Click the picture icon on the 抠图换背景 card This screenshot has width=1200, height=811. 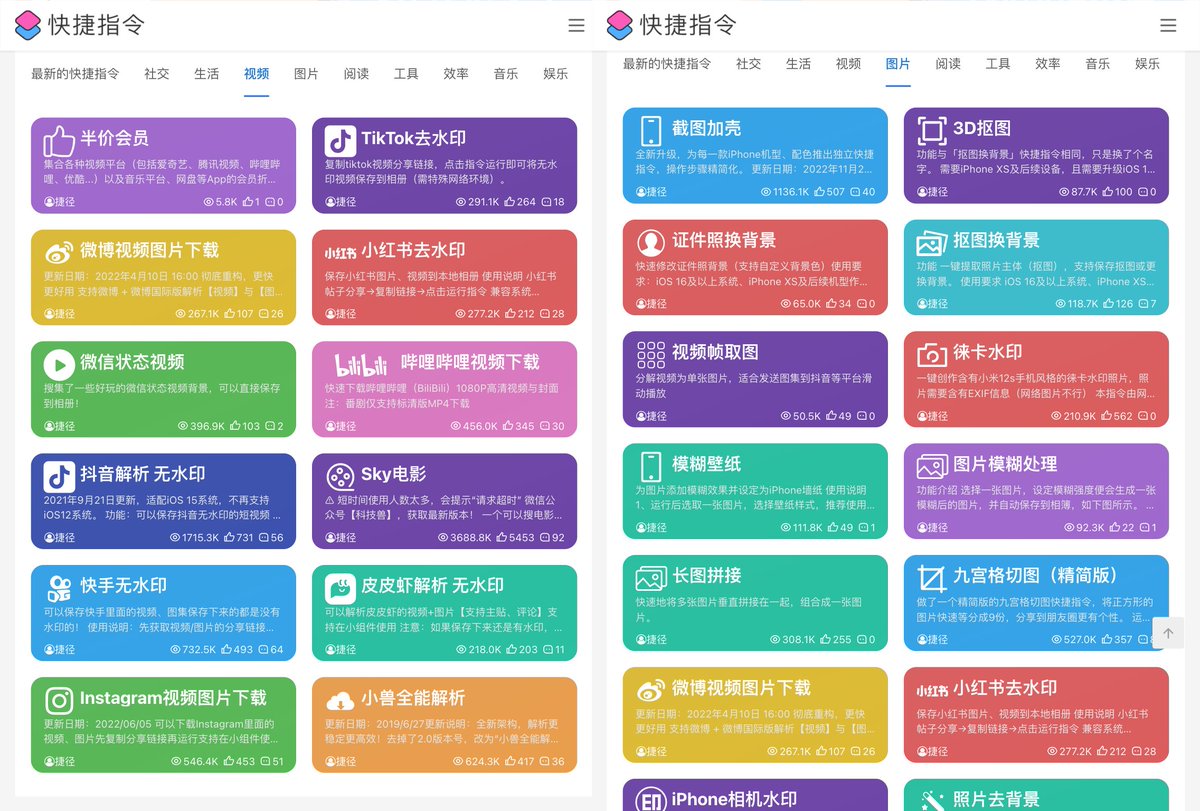pyautogui.click(x=932, y=242)
